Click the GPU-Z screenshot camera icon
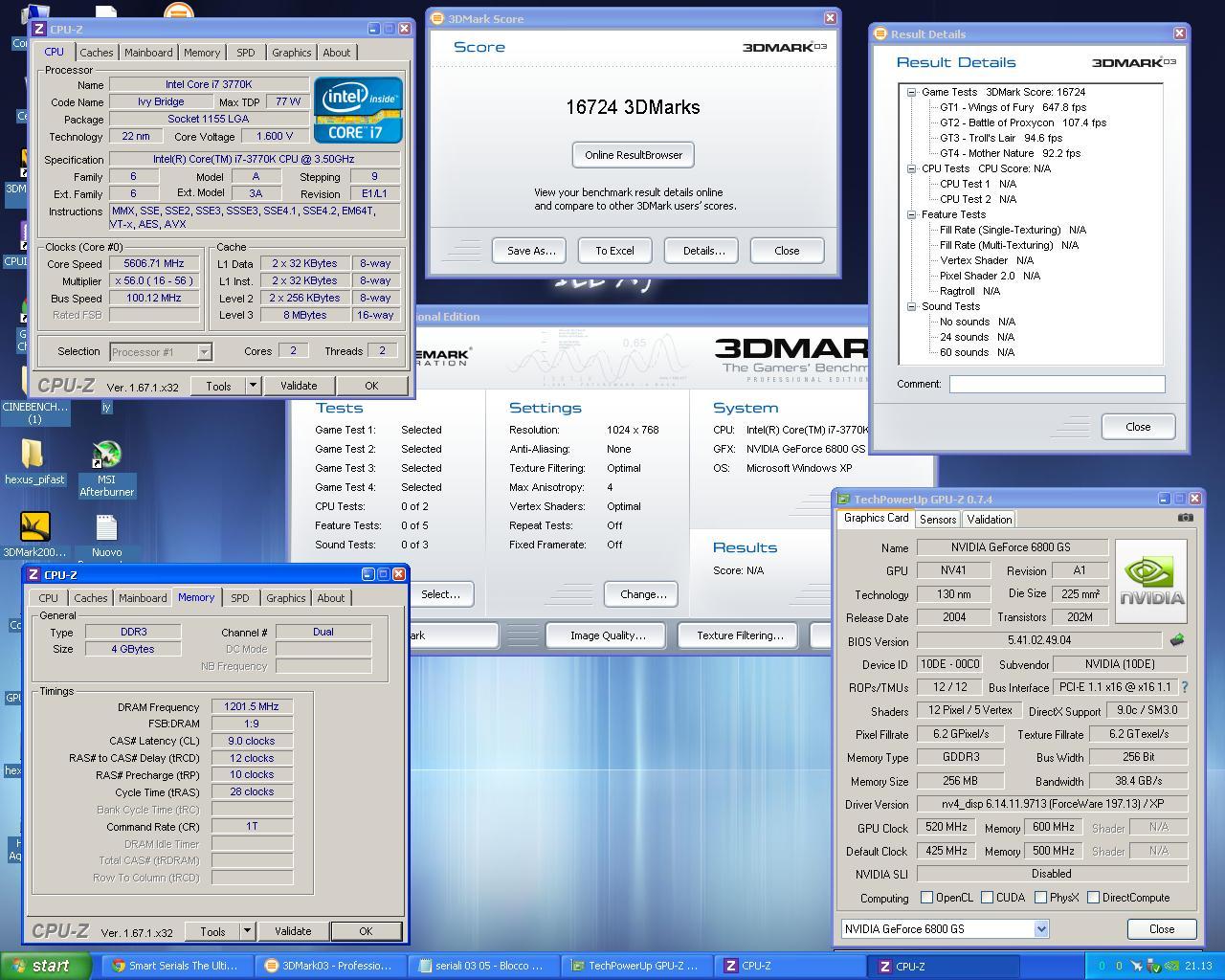The height and width of the screenshot is (980, 1225). click(x=1185, y=518)
